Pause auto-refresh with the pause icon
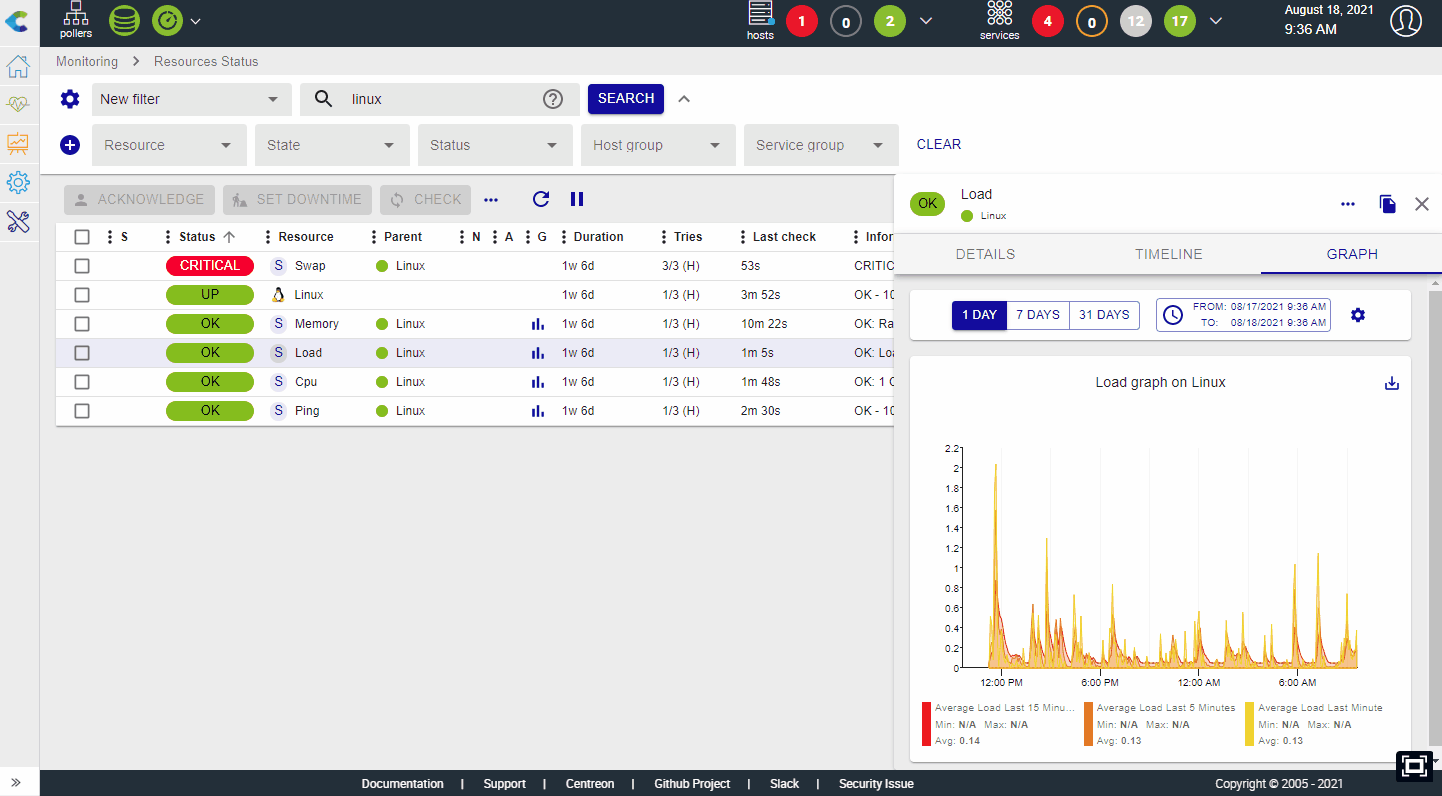1442x796 pixels. tap(577, 199)
